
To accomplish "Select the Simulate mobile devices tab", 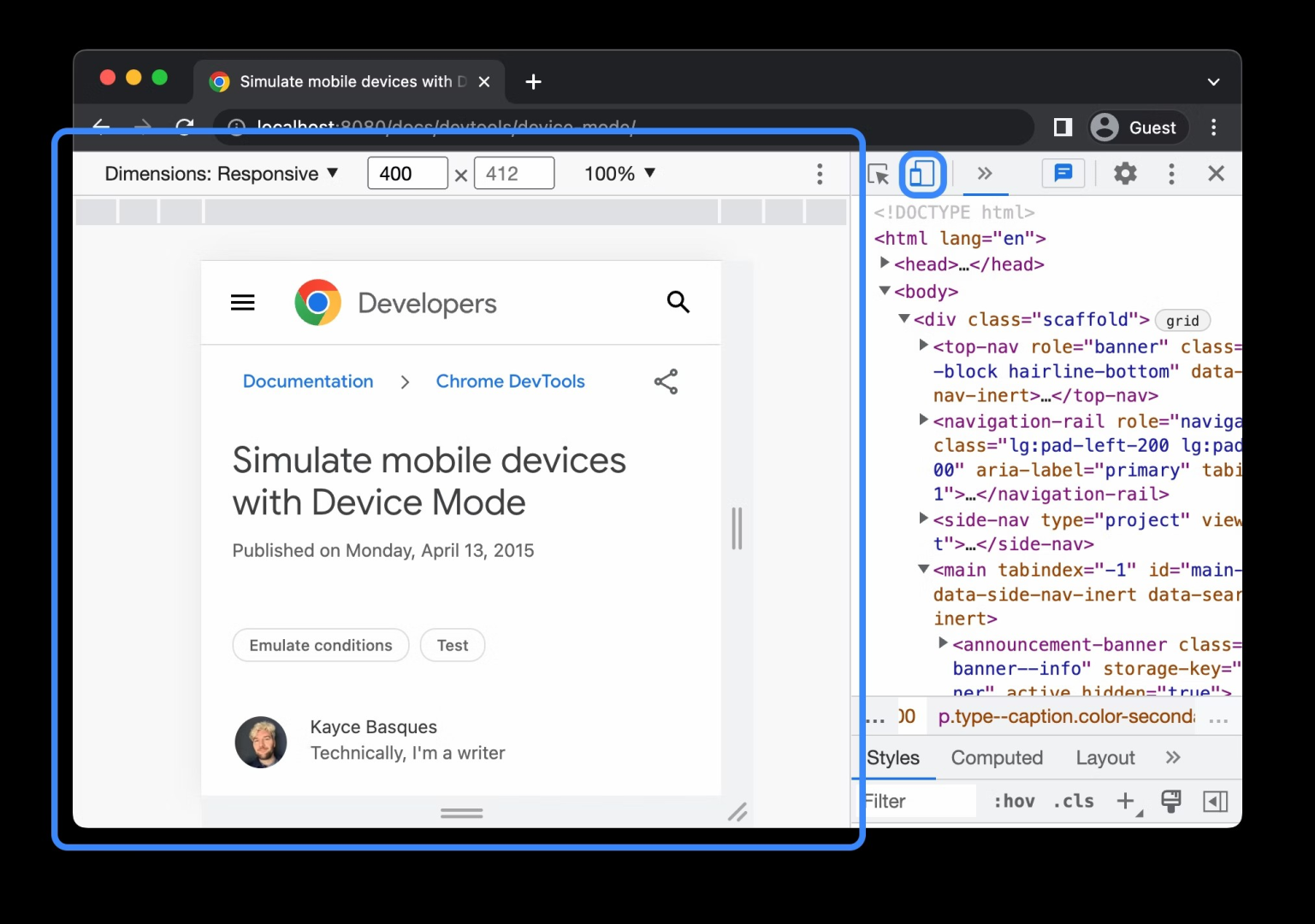I will click(349, 82).
